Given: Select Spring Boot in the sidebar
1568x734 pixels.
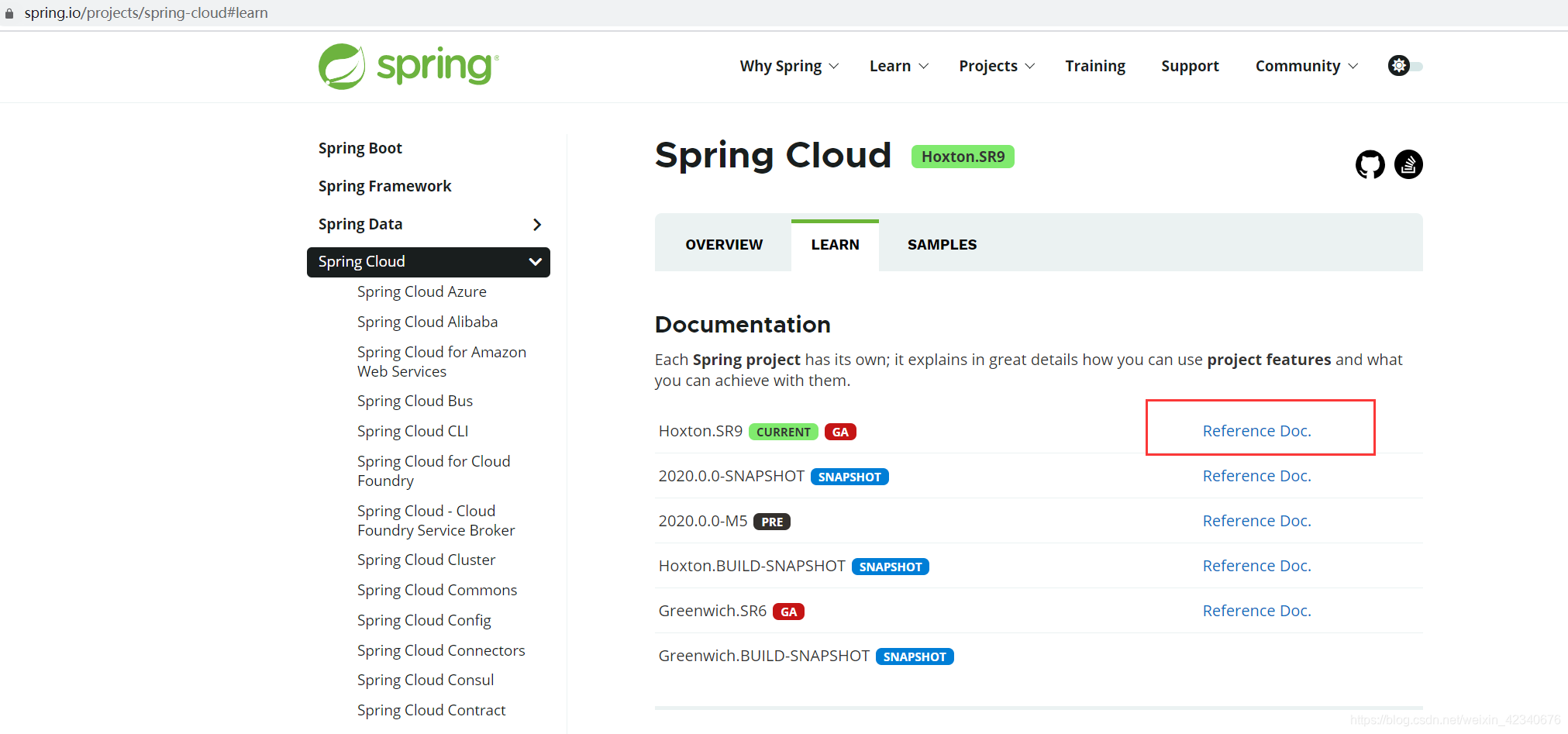Looking at the screenshot, I should [360, 148].
